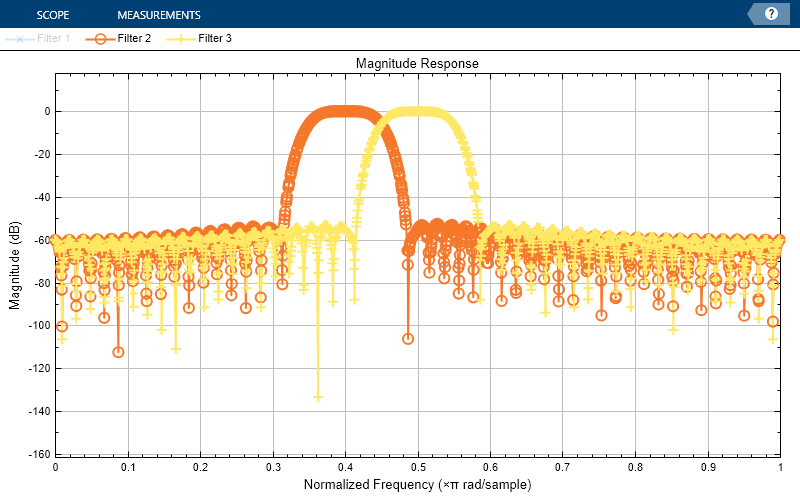The width and height of the screenshot is (800, 500).
Task: Open the SCOPE tab
Action: (x=53, y=15)
